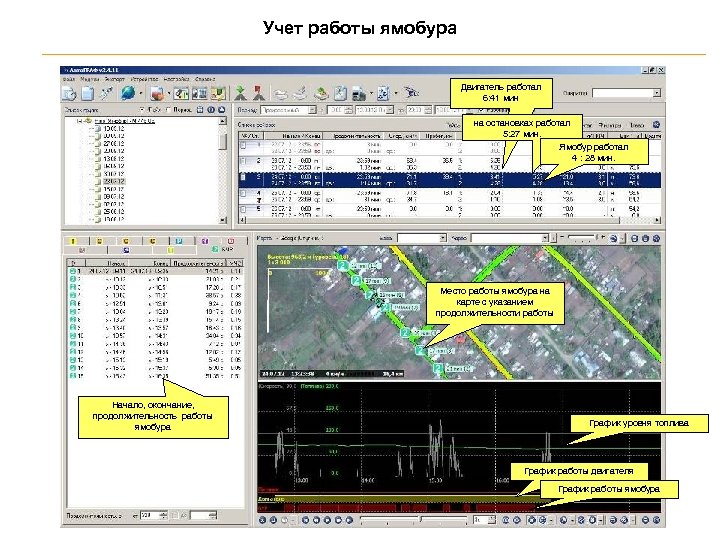This screenshot has width=720, height=540.
Task: Click the trips table scrollbar right arrow
Action: 658,220
